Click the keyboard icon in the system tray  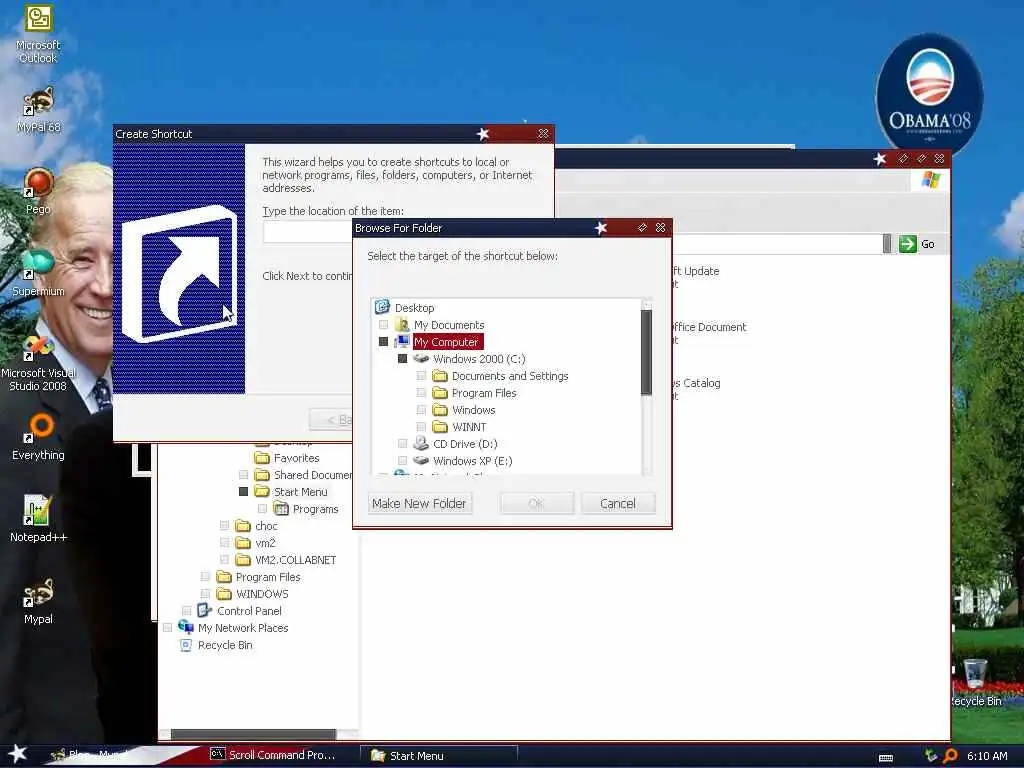[x=886, y=758]
